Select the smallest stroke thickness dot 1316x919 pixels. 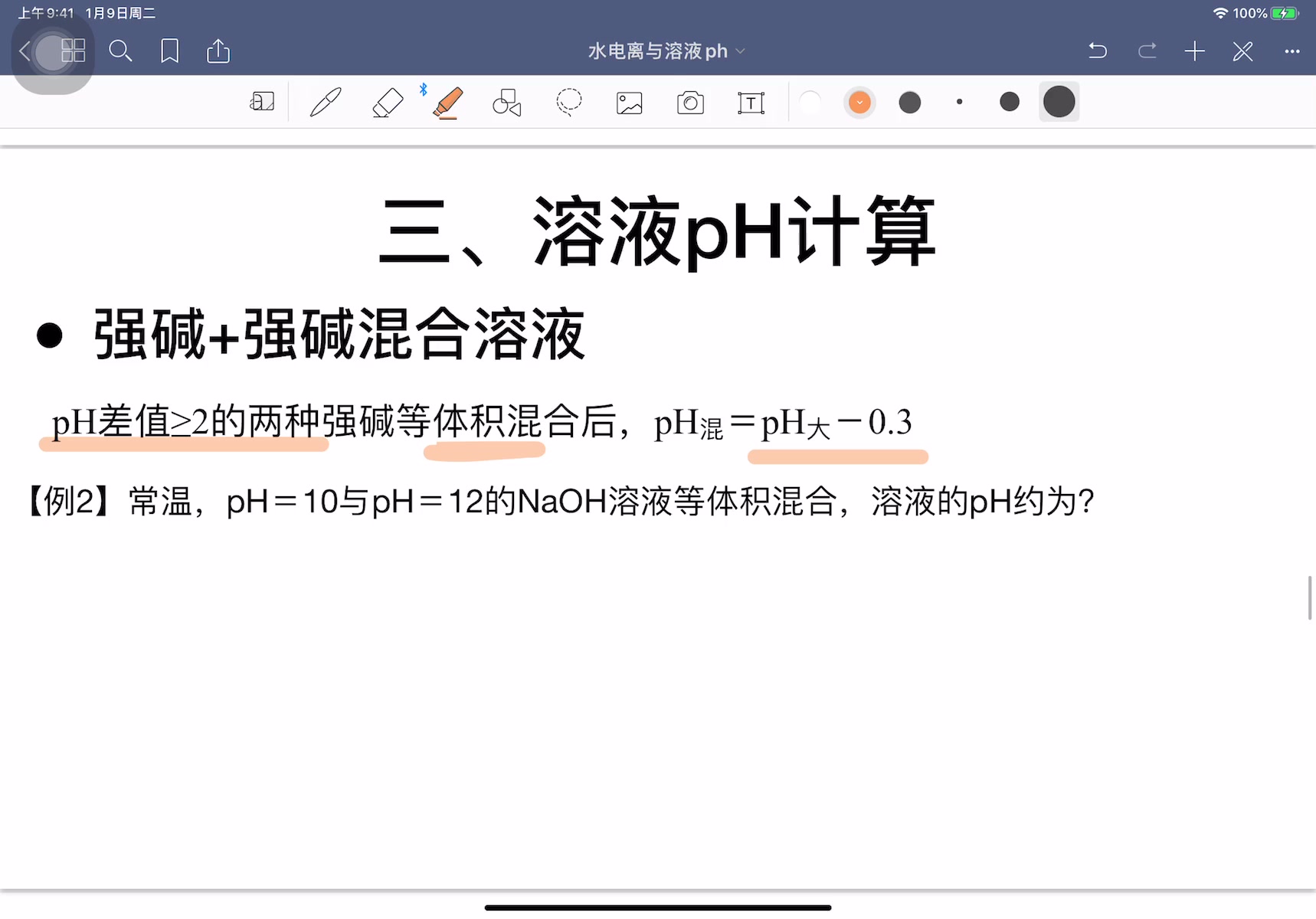959,102
